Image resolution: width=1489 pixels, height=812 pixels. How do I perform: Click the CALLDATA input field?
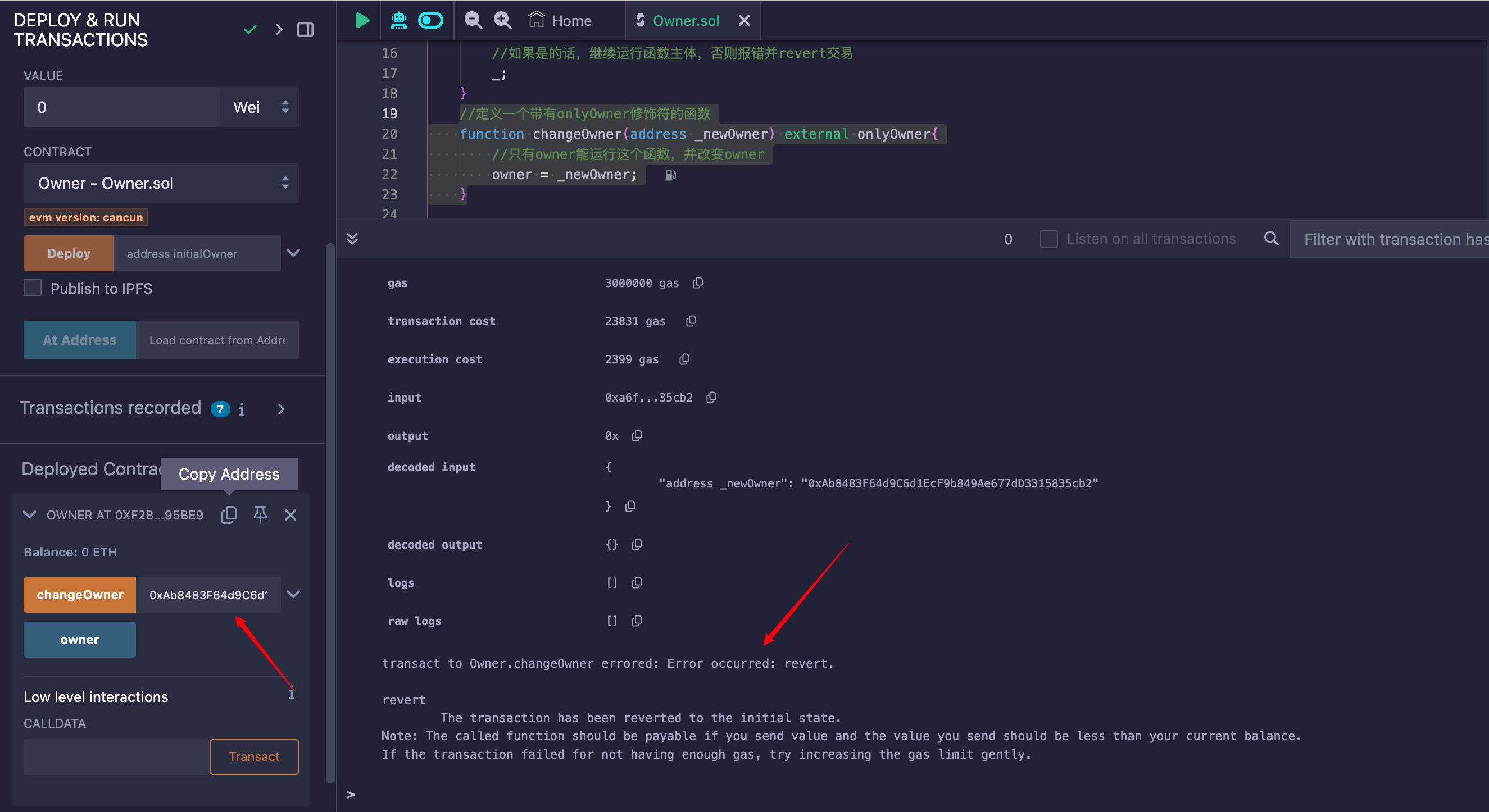[x=116, y=757]
